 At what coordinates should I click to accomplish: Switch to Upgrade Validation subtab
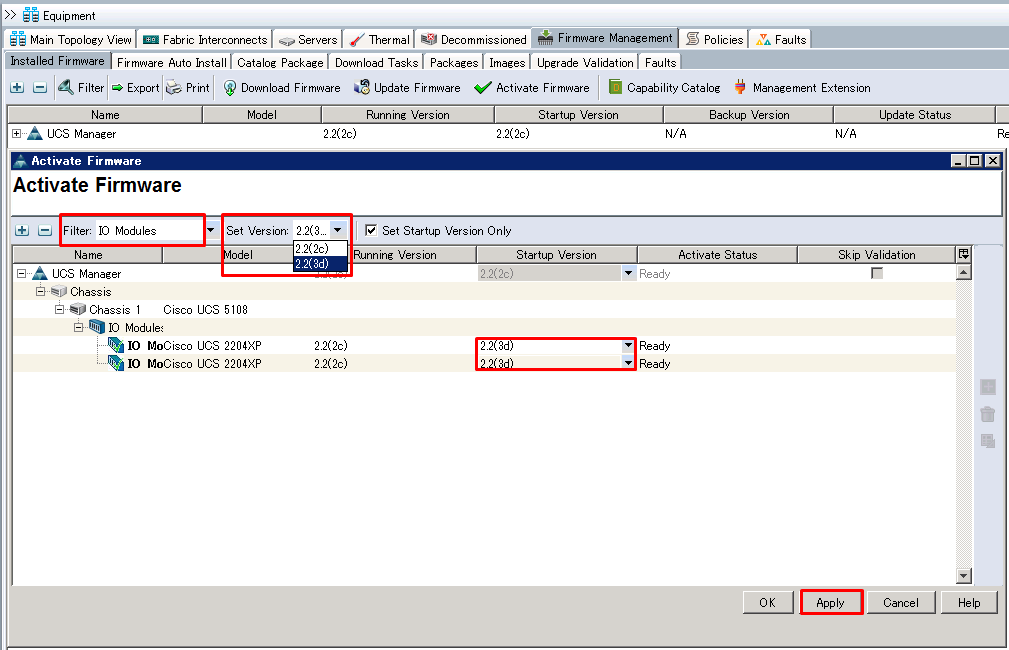coord(585,62)
